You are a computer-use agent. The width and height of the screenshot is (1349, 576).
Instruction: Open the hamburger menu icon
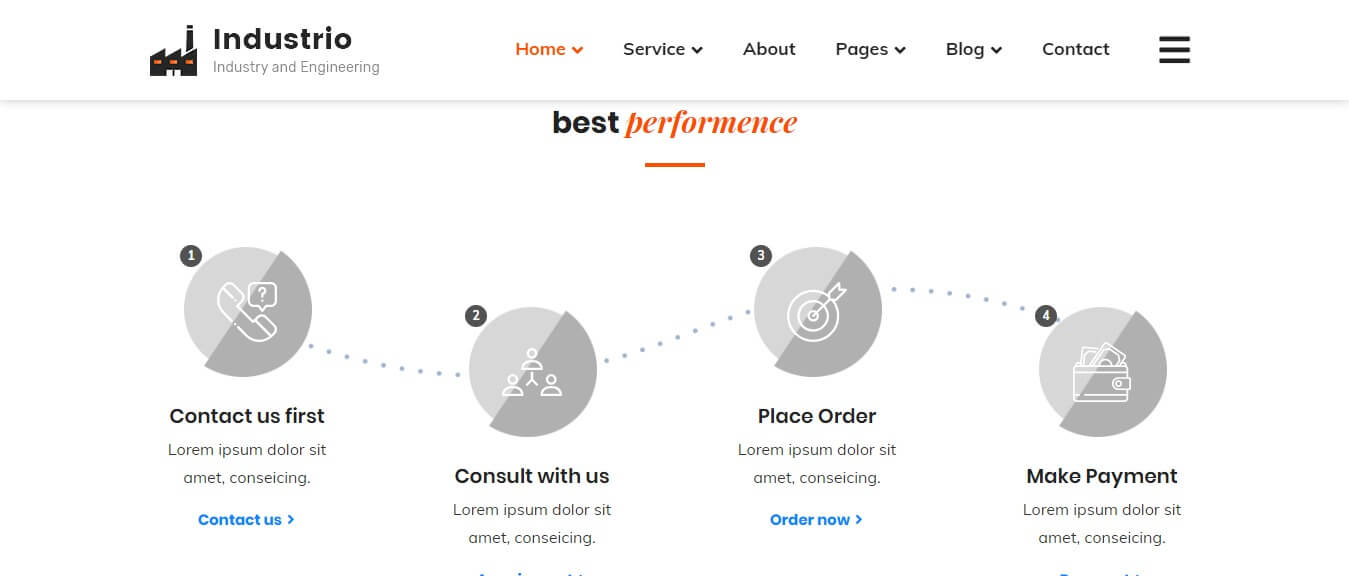click(1174, 50)
